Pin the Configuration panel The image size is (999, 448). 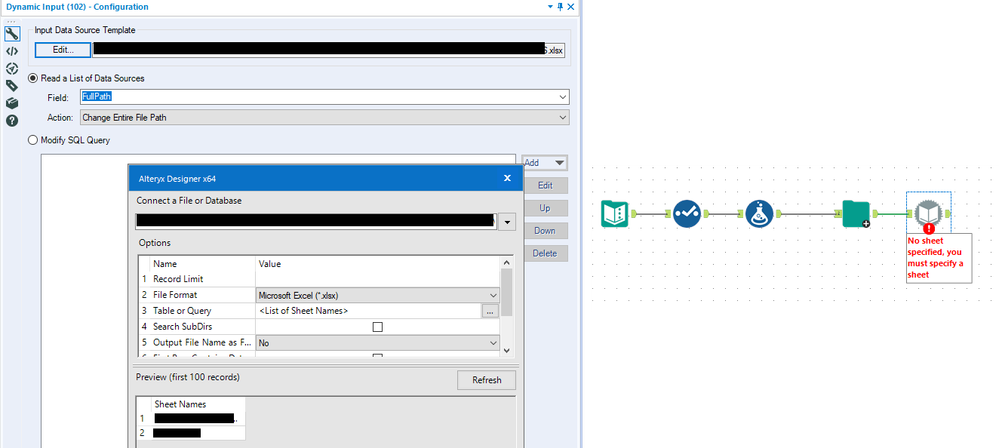(560, 7)
